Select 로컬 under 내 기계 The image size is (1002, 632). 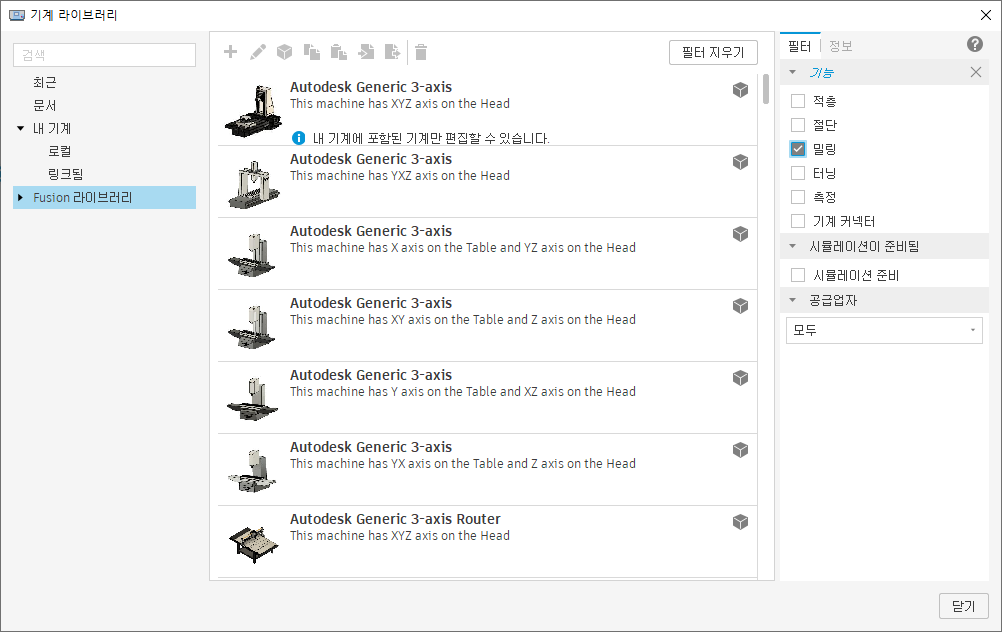point(59,151)
